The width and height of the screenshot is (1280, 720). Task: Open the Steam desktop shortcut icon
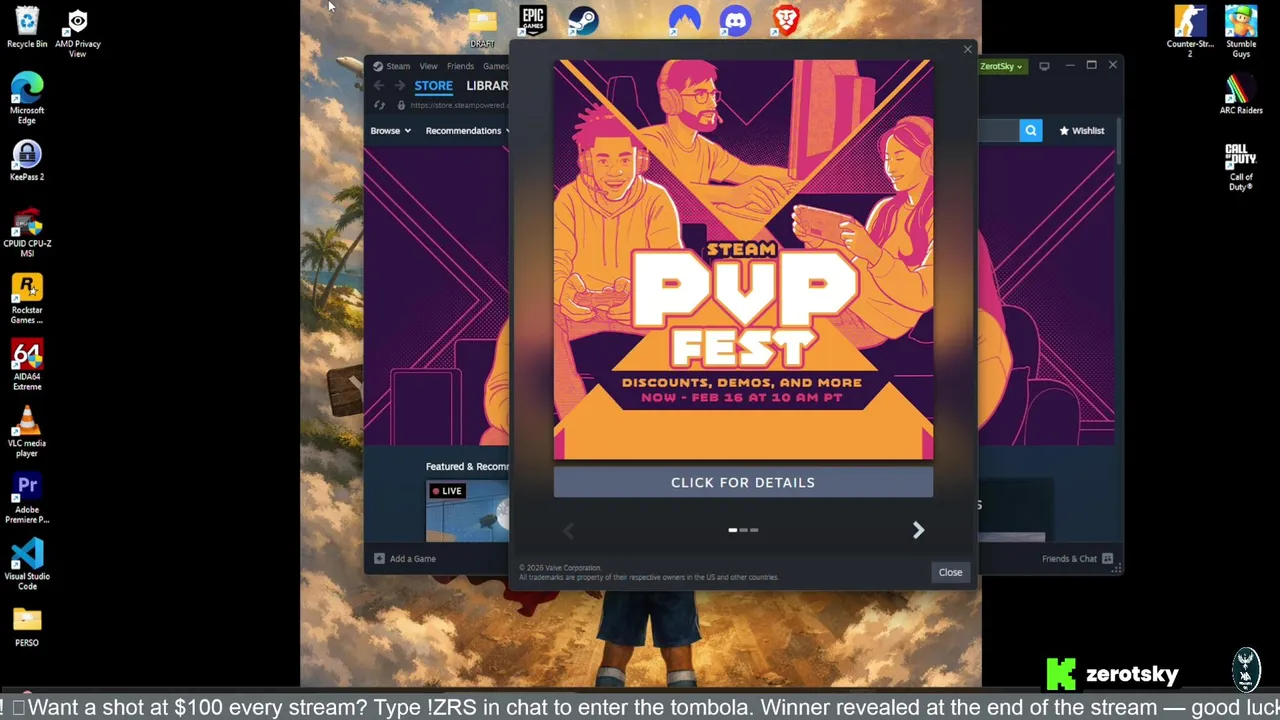click(x=583, y=21)
